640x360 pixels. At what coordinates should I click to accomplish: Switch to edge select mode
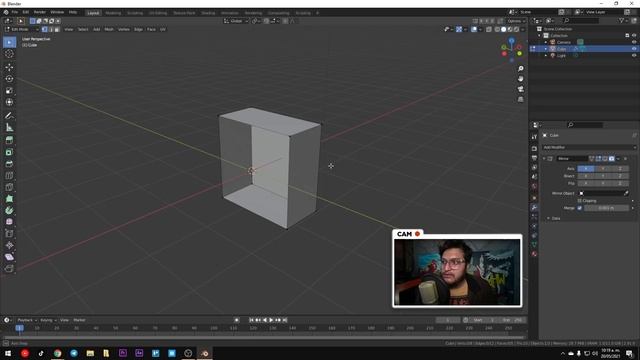pyautogui.click(x=51, y=29)
